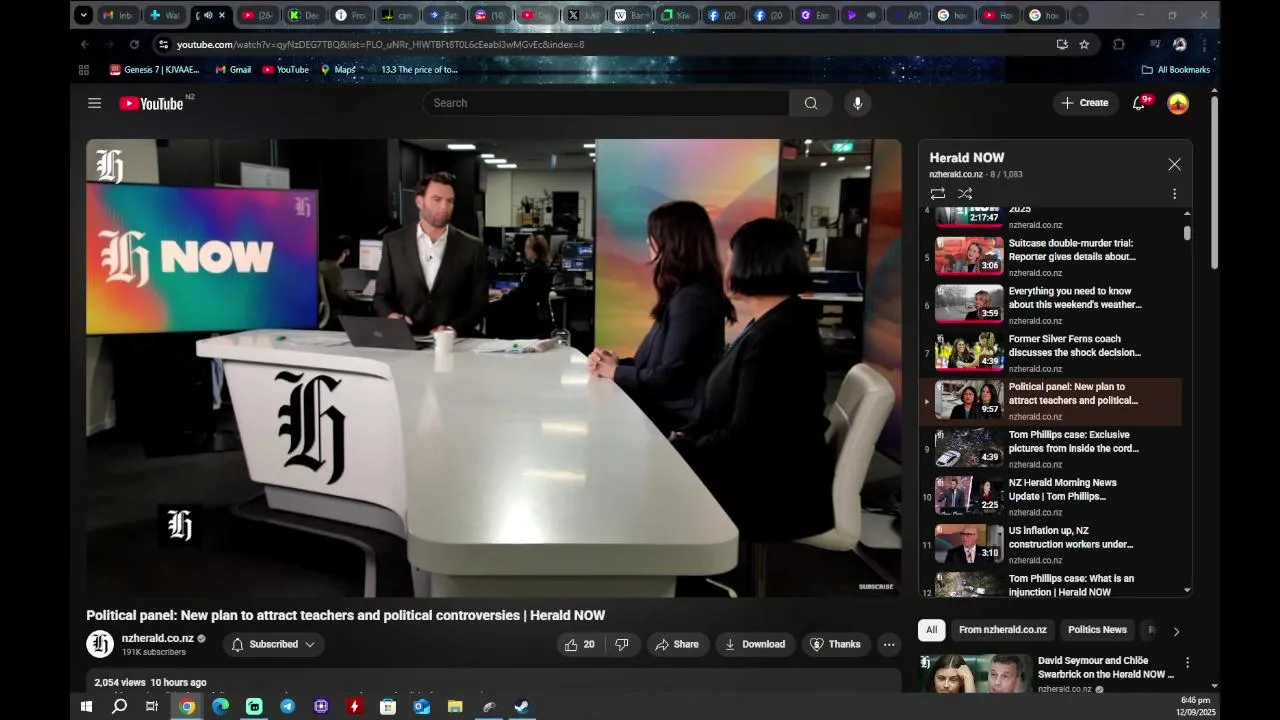Click the browser address bar URL
The height and width of the screenshot is (720, 1280).
pyautogui.click(x=380, y=44)
